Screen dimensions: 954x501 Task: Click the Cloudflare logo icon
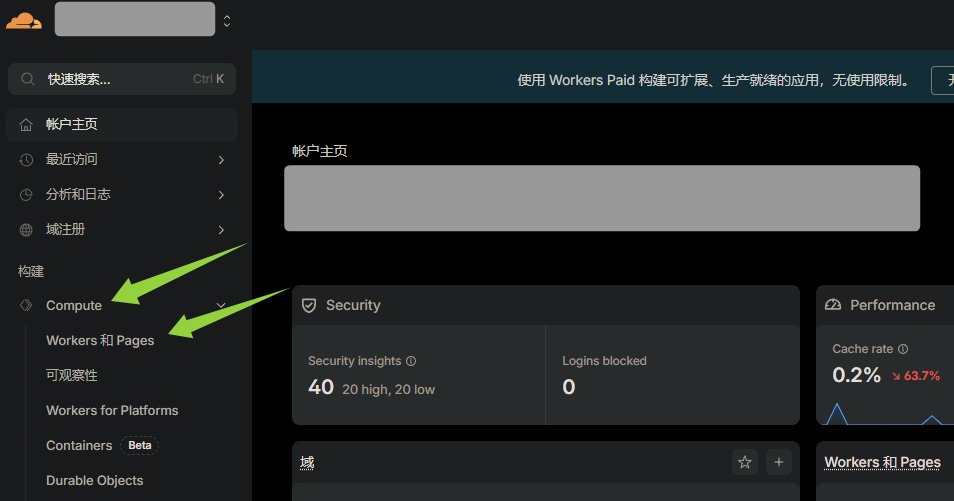point(24,19)
